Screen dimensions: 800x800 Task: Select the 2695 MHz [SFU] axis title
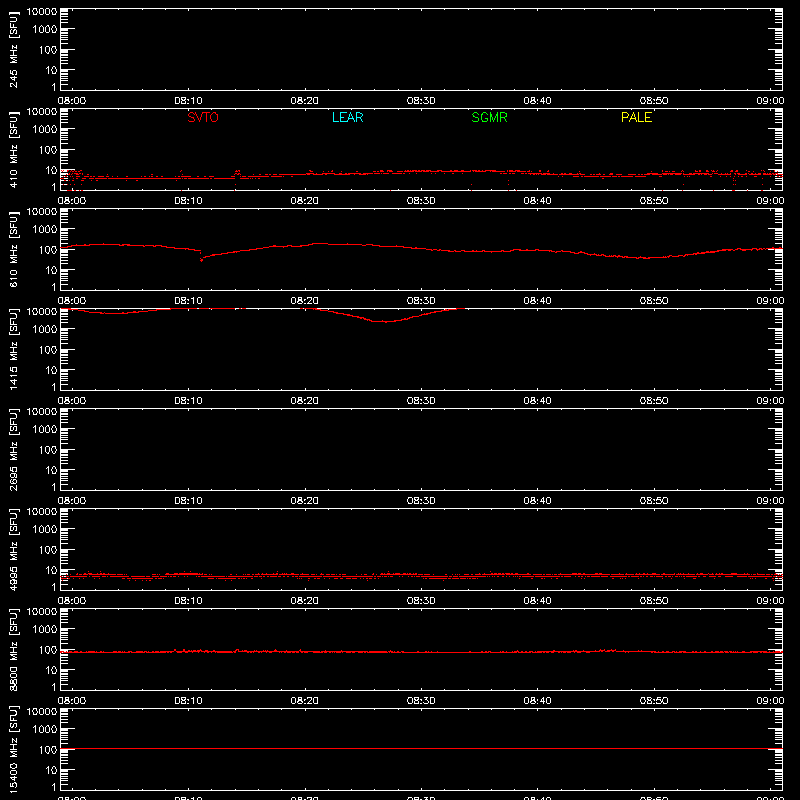(x=13, y=449)
